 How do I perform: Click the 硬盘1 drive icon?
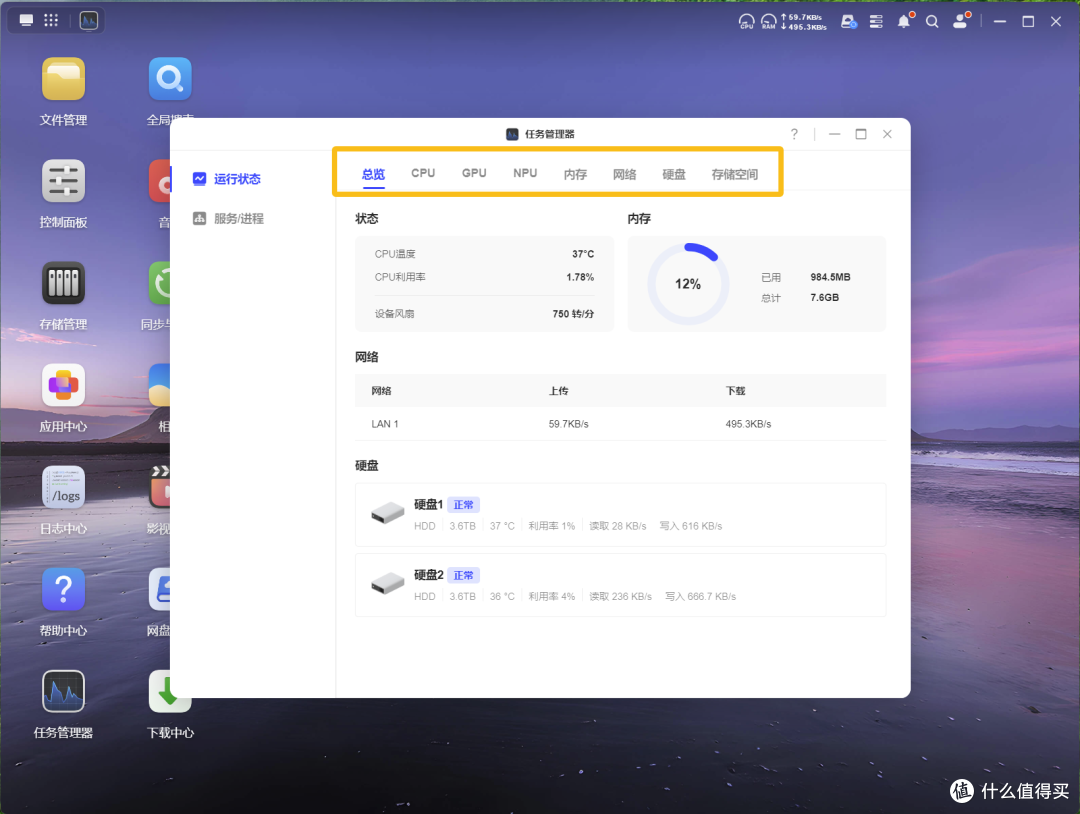click(x=388, y=513)
